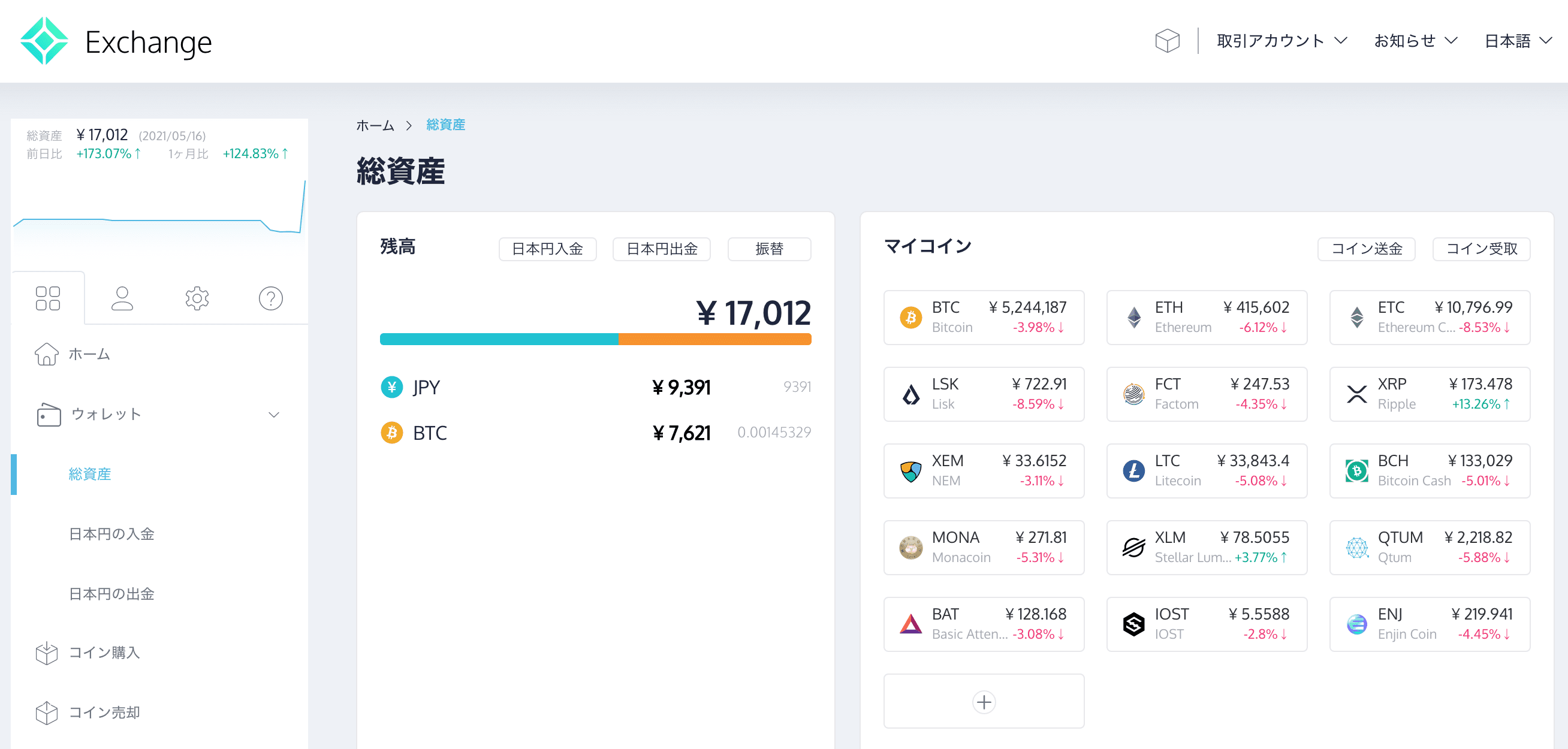Open the 取引アカウント menu
Viewport: 1568px width, 749px height.
[1281, 41]
